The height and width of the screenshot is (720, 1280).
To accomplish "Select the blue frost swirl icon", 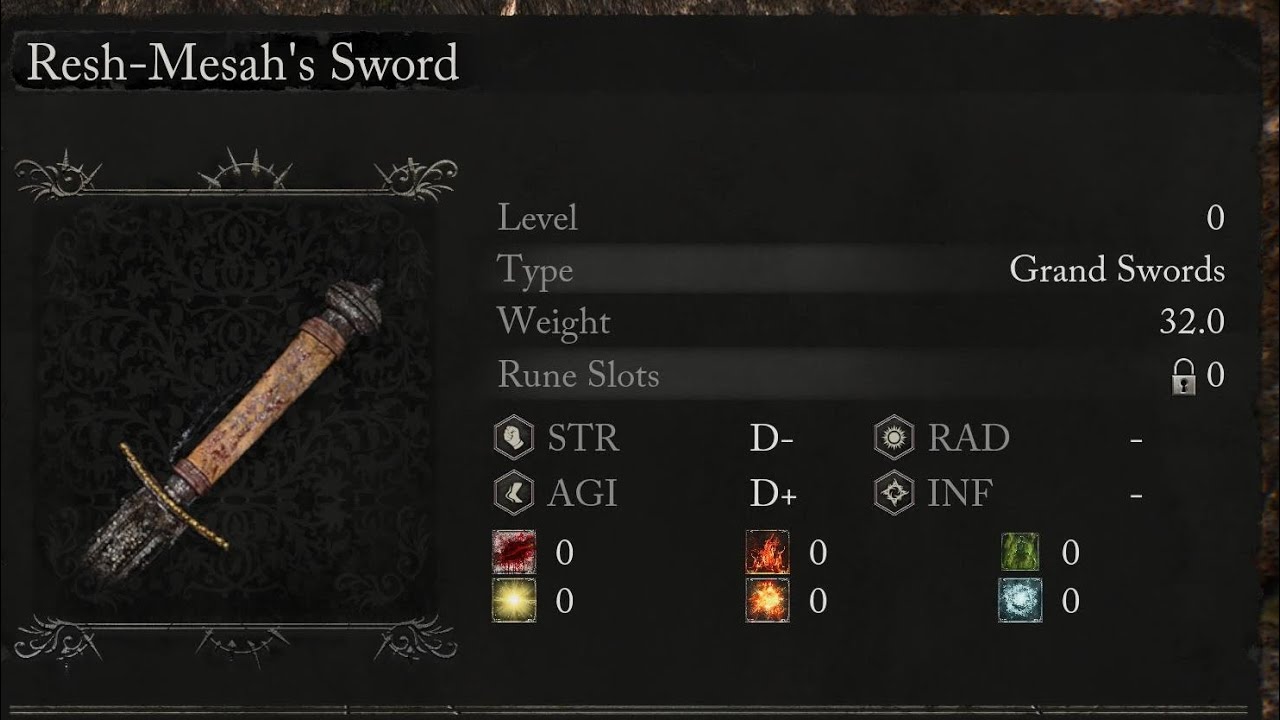I will pos(1020,600).
